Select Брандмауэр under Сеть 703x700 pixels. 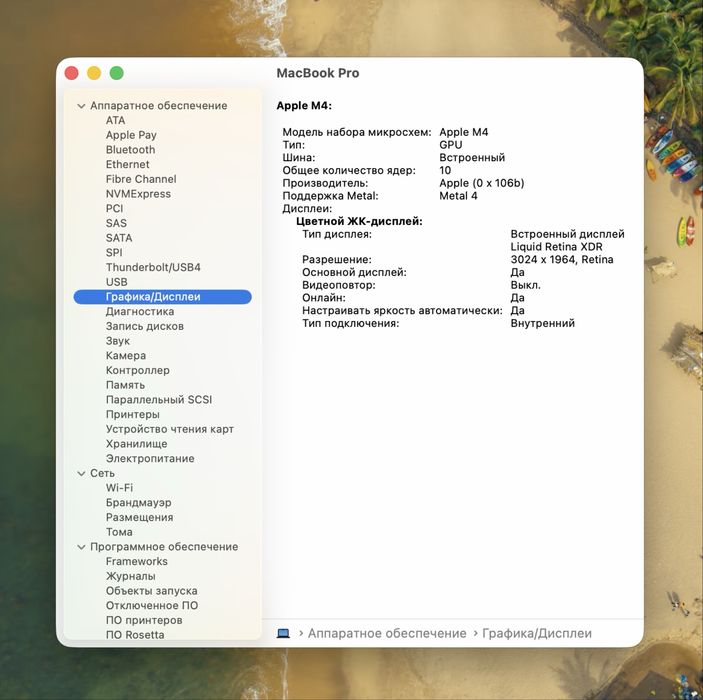[139, 503]
